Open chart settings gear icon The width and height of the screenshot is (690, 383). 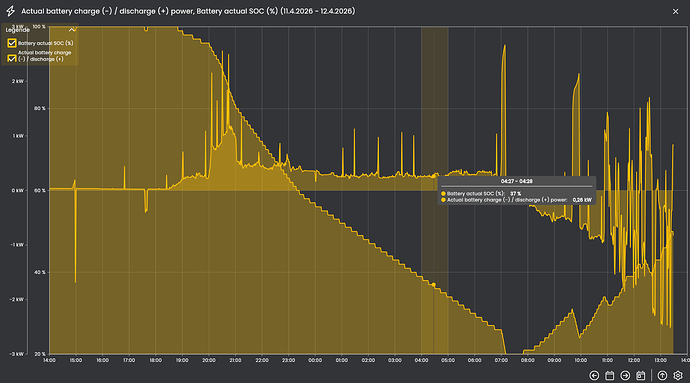coord(678,375)
